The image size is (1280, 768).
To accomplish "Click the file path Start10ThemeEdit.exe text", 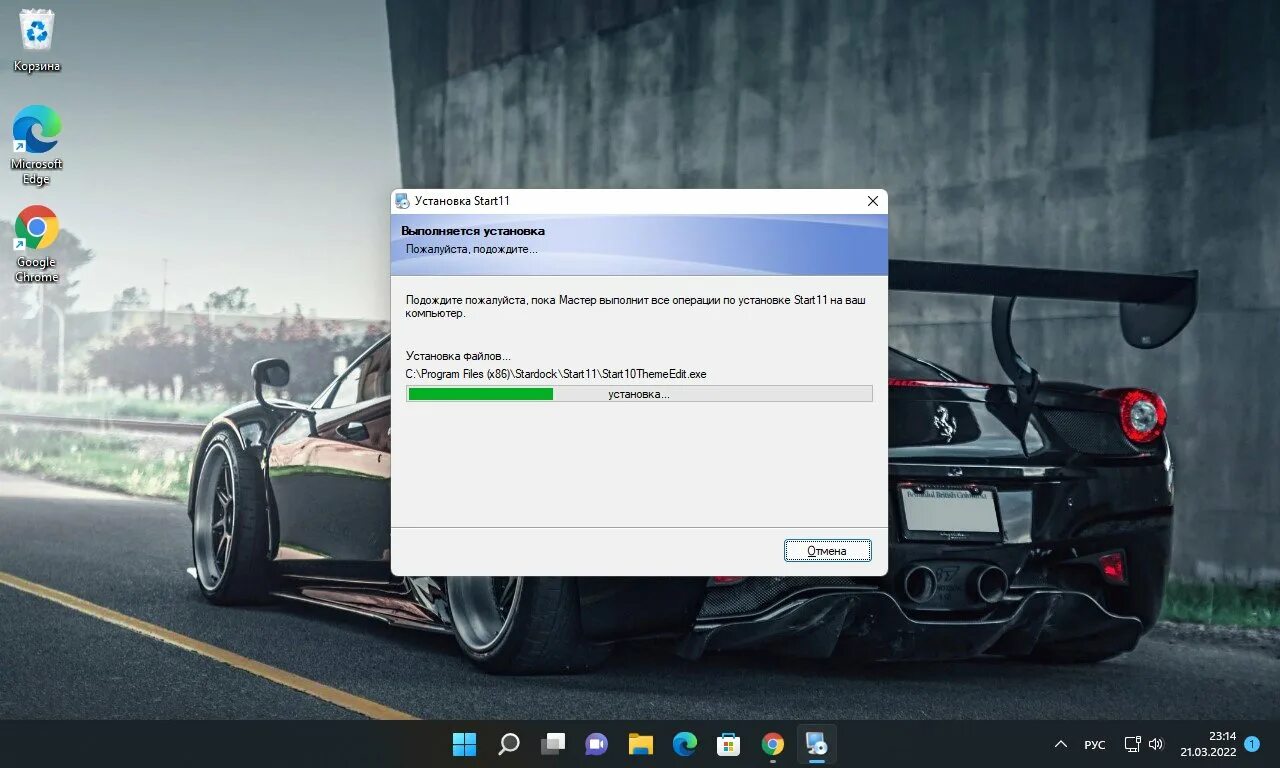I will click(556, 374).
